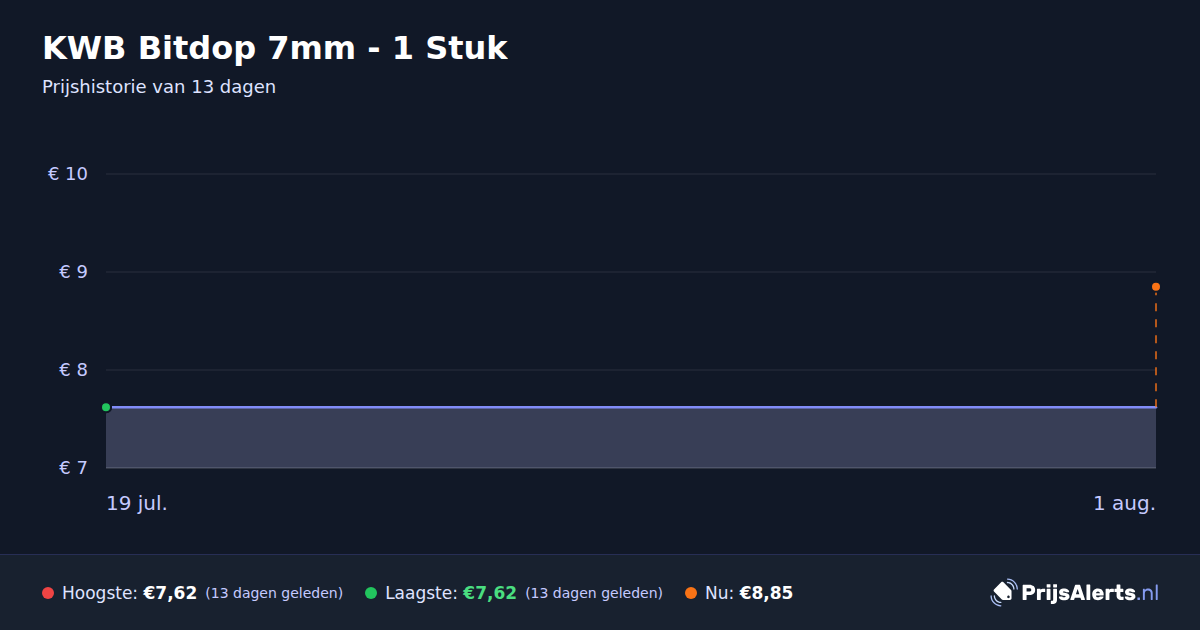1200x630 pixels.
Task: Click the € 7 axis label
Action: tap(74, 468)
